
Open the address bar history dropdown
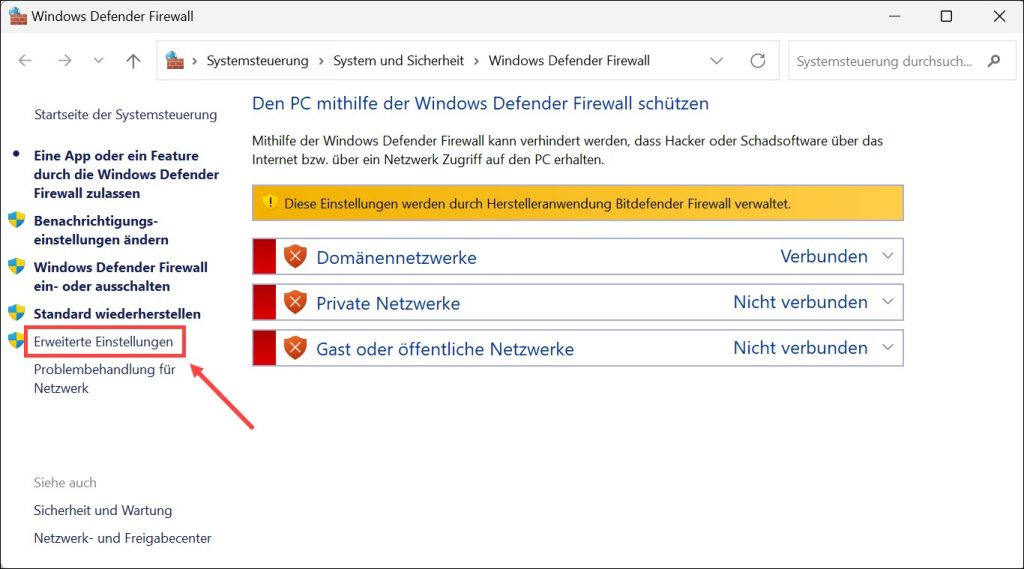click(716, 61)
